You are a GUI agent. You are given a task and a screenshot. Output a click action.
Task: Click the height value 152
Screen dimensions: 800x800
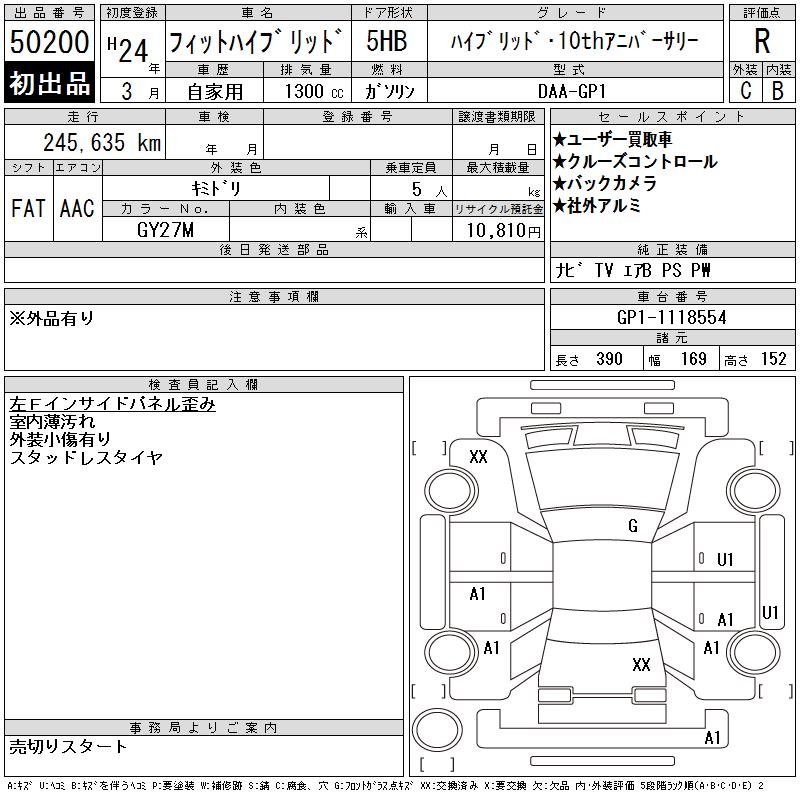coord(773,359)
